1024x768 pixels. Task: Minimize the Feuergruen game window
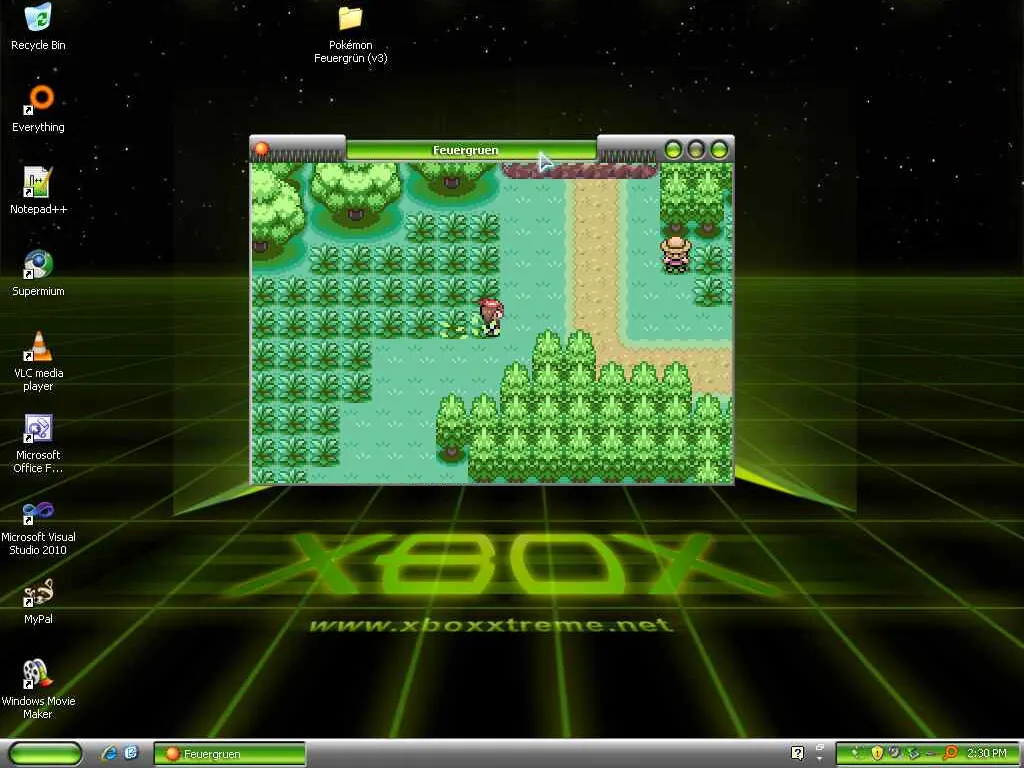pos(673,150)
